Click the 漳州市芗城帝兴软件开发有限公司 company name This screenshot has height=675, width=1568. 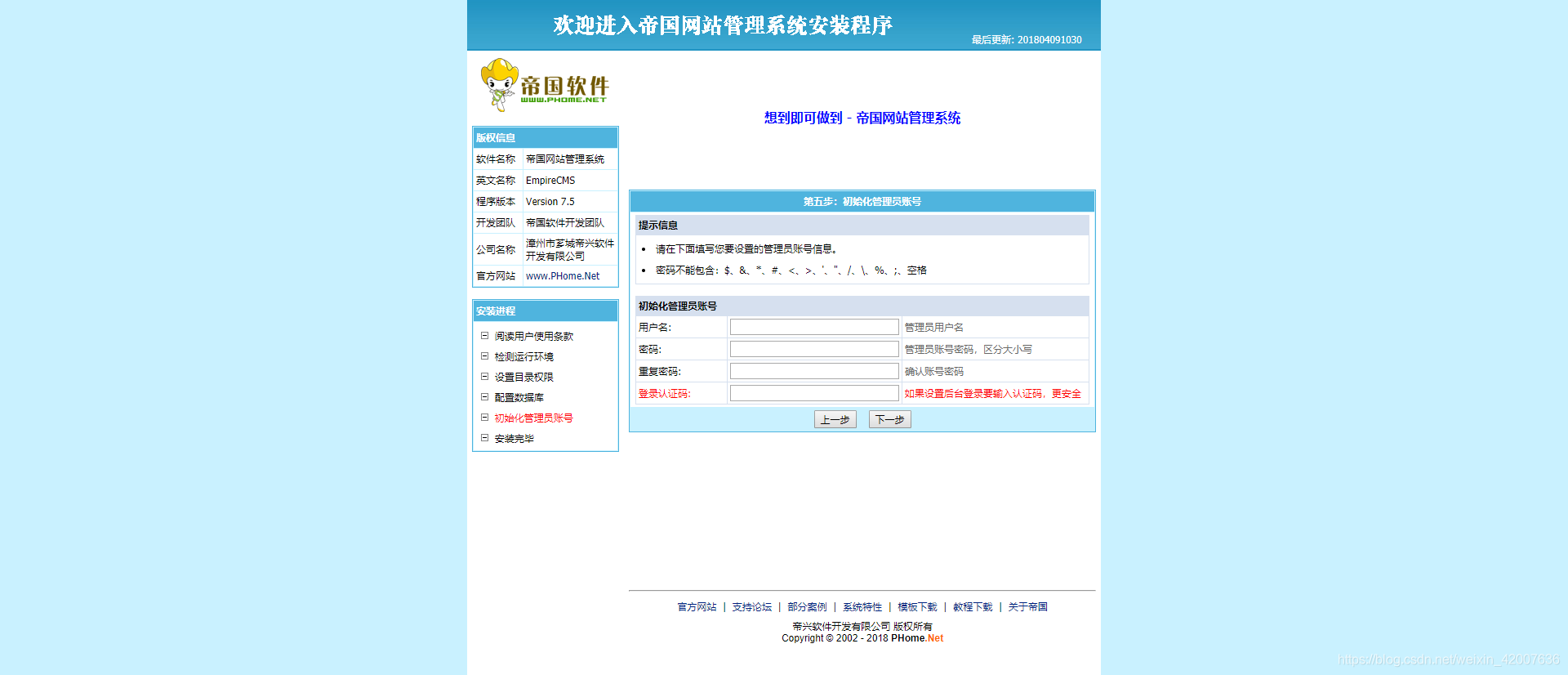pos(570,250)
